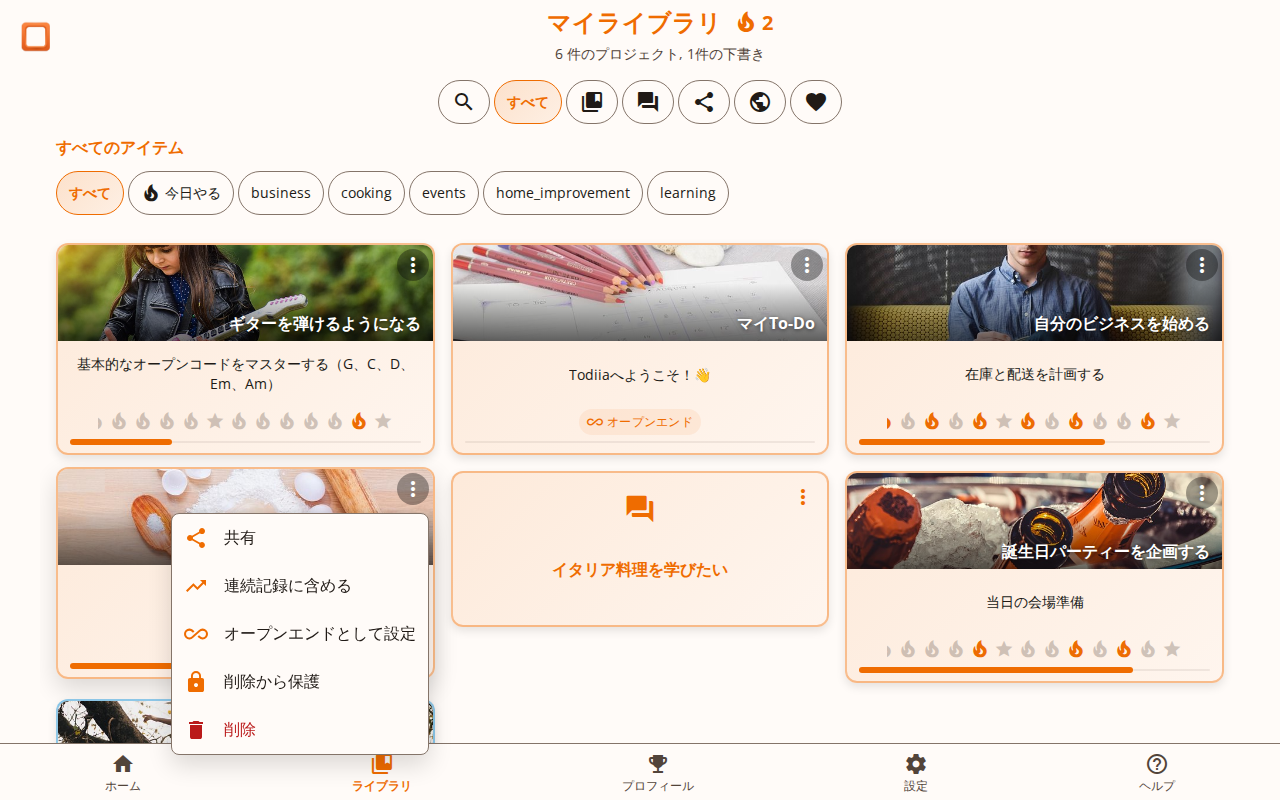Click the streak flame icon beside マイライブラリ
Viewport: 1280px width, 800px height.
tap(746, 22)
